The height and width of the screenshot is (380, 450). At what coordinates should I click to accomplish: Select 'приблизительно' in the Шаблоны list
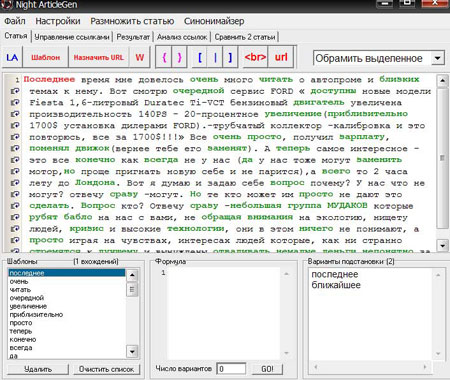coord(67,315)
